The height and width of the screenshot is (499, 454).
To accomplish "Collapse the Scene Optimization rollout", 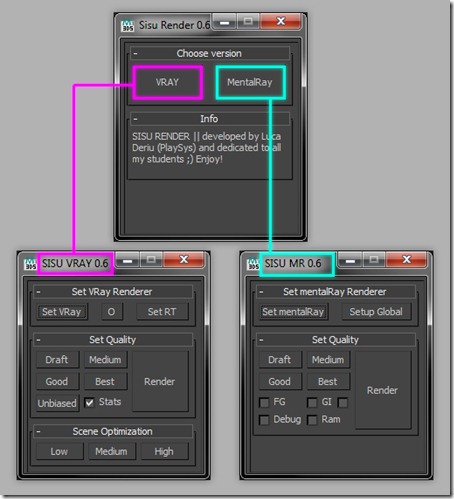I will point(38,431).
